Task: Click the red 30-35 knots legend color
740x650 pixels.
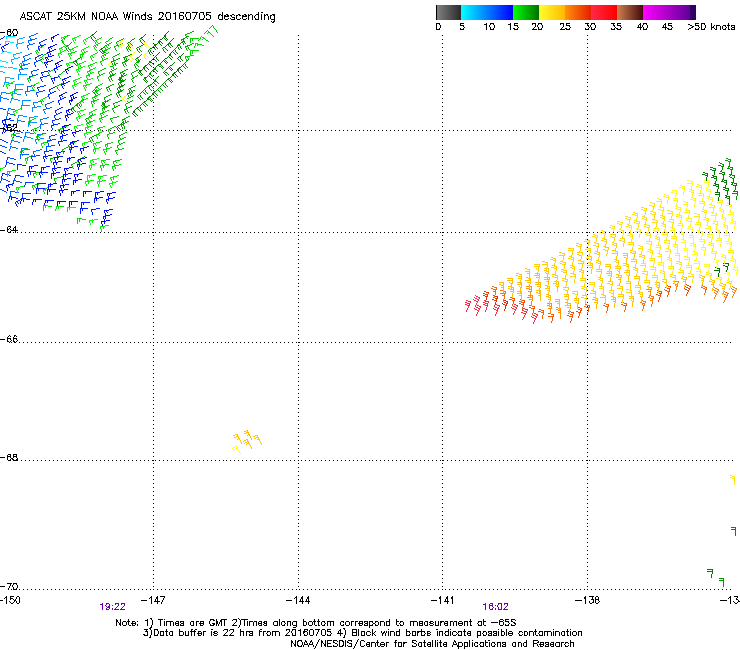Action: 604,12
